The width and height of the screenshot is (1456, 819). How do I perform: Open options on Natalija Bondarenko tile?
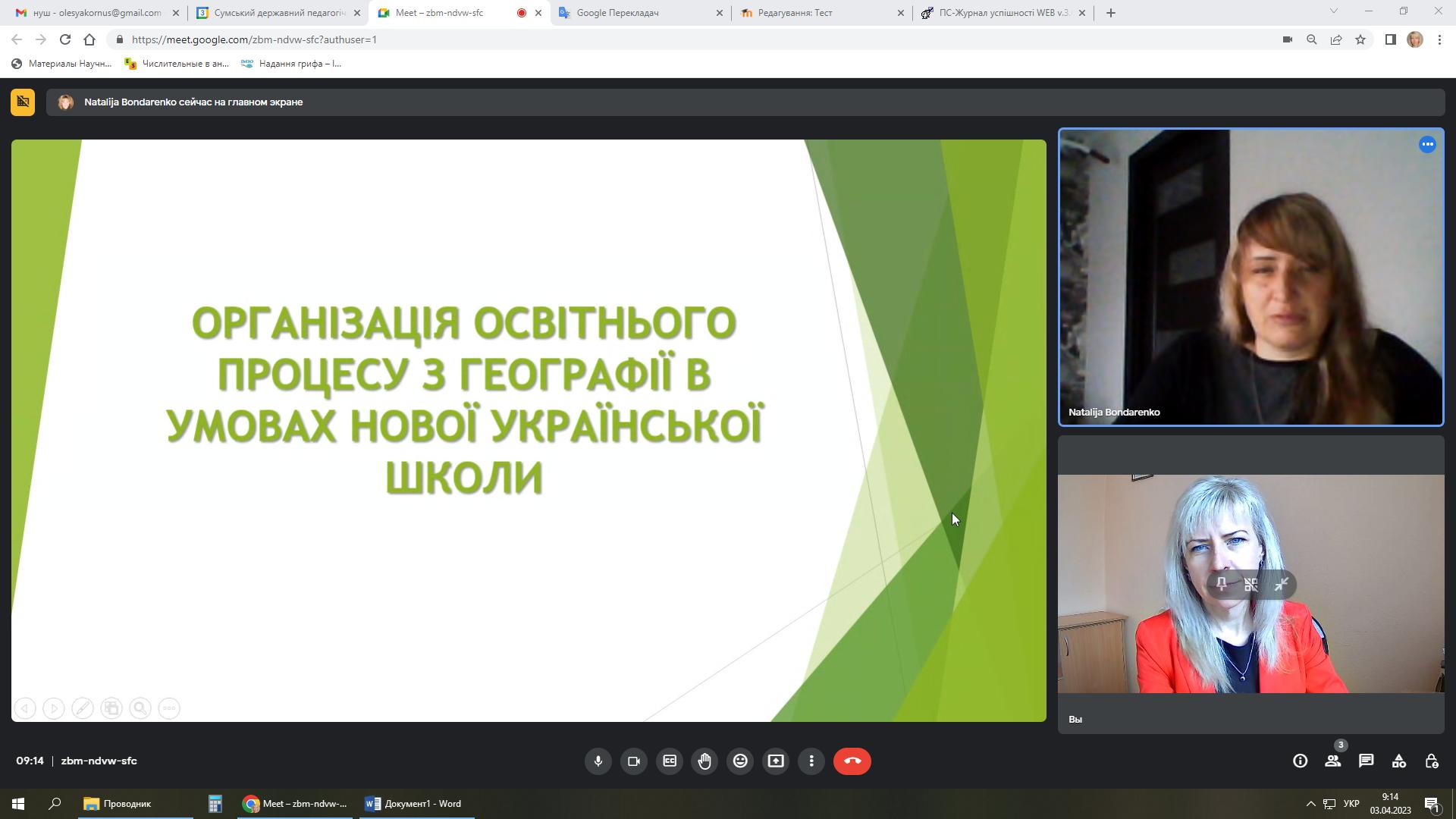pos(1427,144)
